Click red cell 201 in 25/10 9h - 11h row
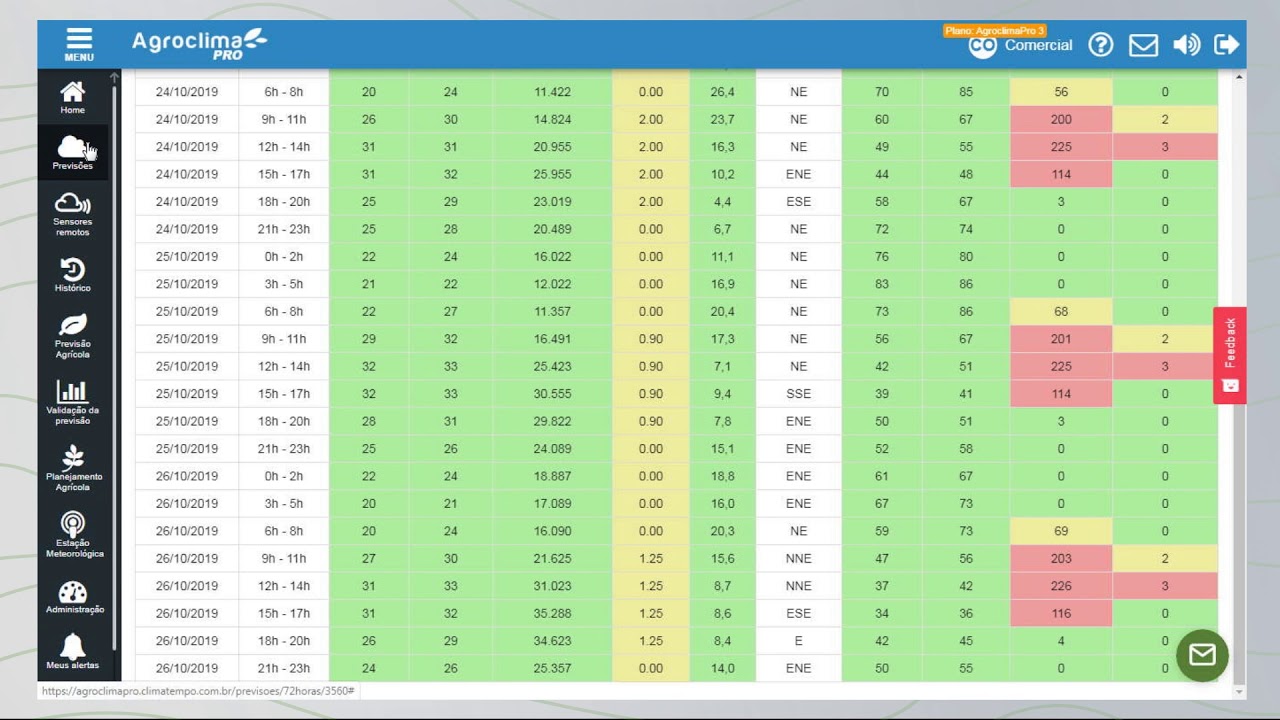Screen dimensions: 1280x720 (x=1061, y=339)
